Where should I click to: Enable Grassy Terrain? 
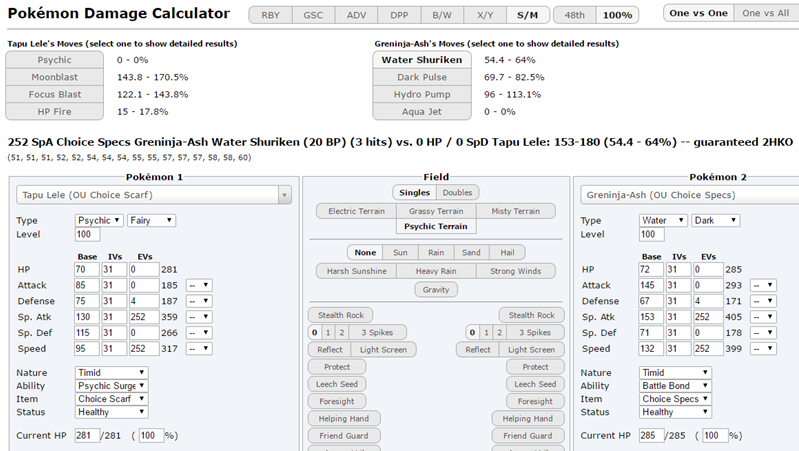click(436, 211)
